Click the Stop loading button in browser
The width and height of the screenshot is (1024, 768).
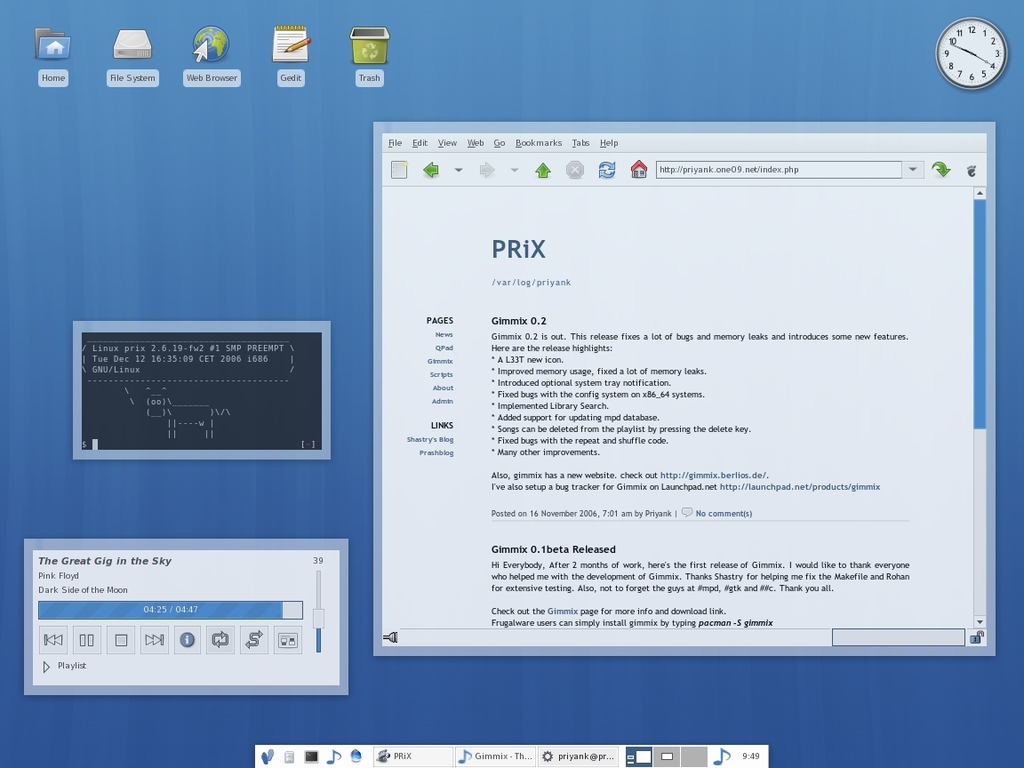(575, 170)
